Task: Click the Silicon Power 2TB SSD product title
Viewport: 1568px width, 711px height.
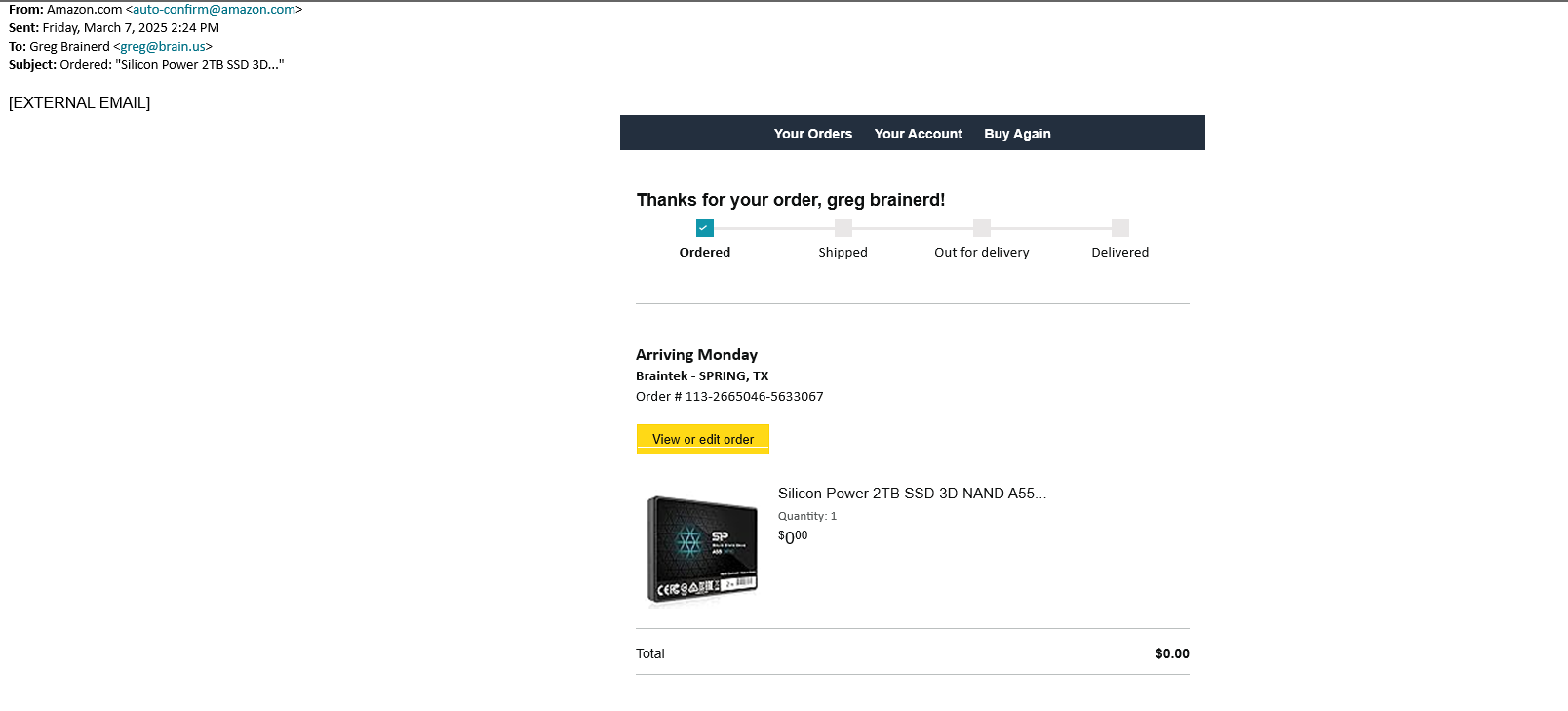Action: [912, 494]
